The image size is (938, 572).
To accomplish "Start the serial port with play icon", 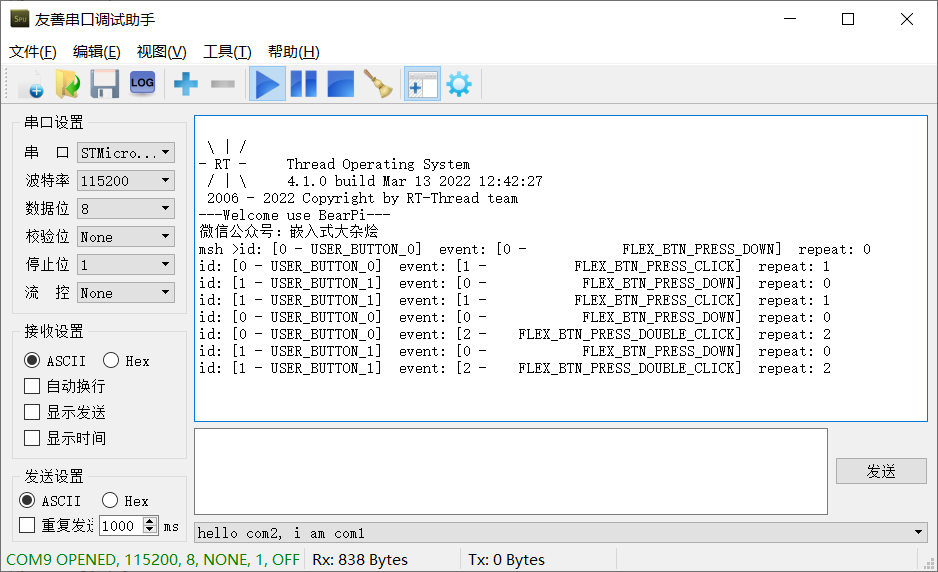I will tap(267, 84).
